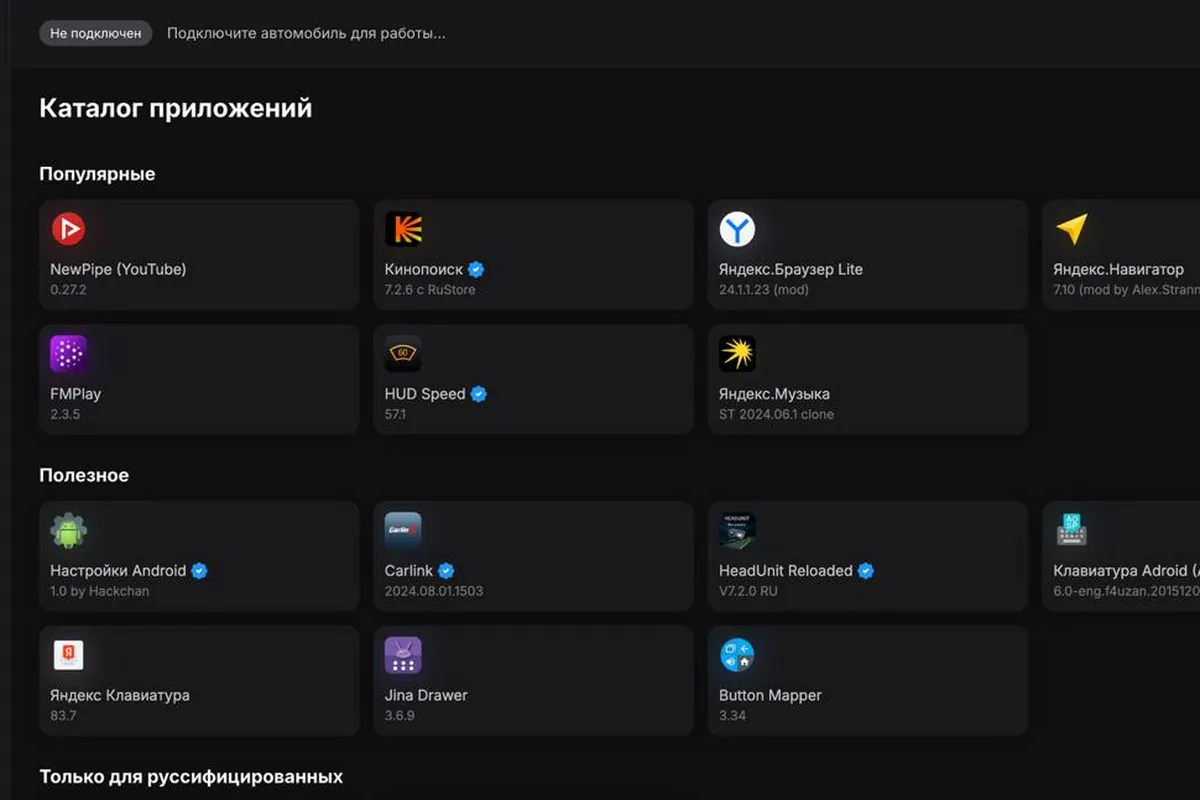This screenshot has height=800, width=1200.
Task: Click verified badge beside HeadUnit Reloaded
Action: pos(866,571)
